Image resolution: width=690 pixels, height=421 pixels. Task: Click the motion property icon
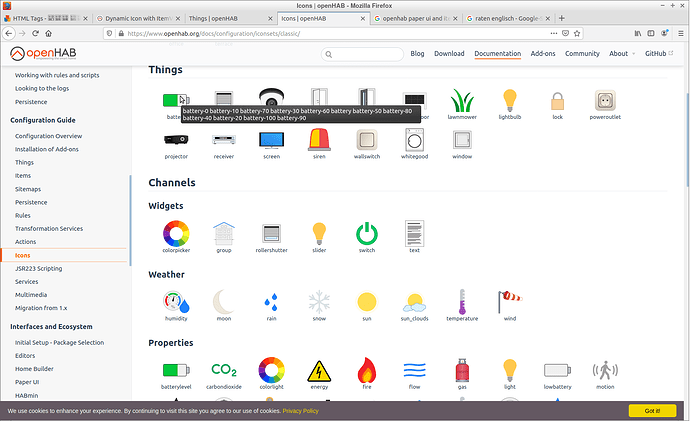coord(605,370)
